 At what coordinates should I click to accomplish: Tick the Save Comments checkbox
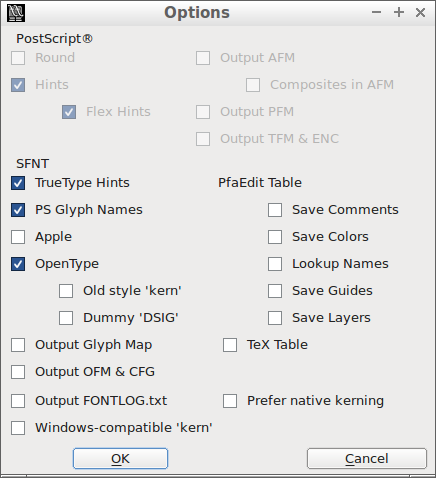point(275,210)
